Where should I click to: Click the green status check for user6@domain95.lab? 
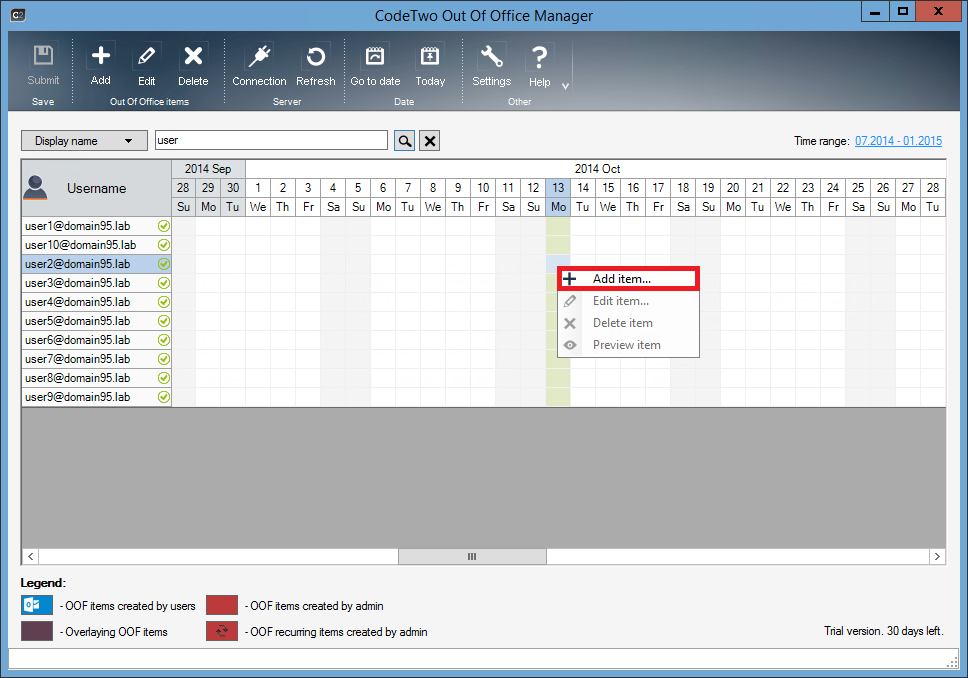click(x=164, y=340)
